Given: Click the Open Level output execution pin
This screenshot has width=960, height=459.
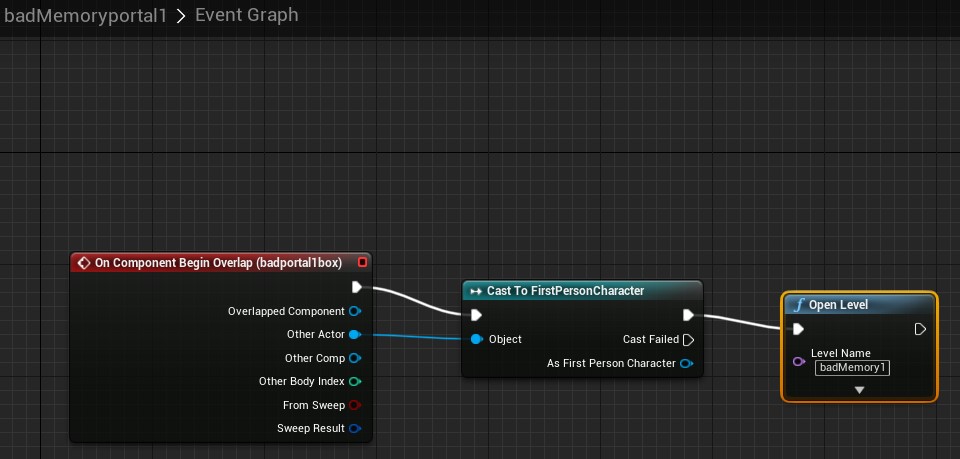Looking at the screenshot, I should [x=920, y=329].
